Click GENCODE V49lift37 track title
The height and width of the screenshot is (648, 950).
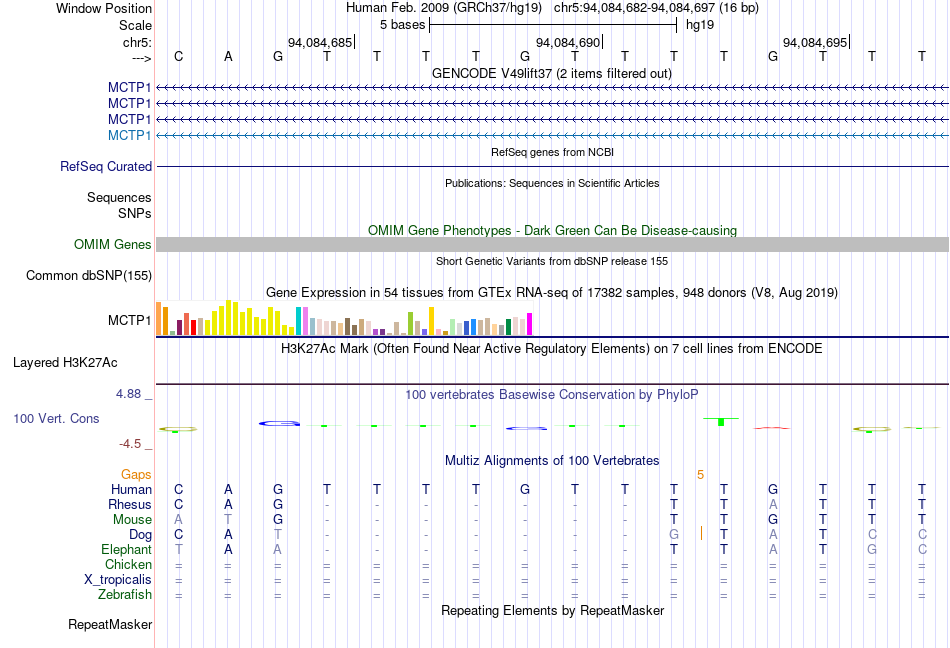point(552,73)
